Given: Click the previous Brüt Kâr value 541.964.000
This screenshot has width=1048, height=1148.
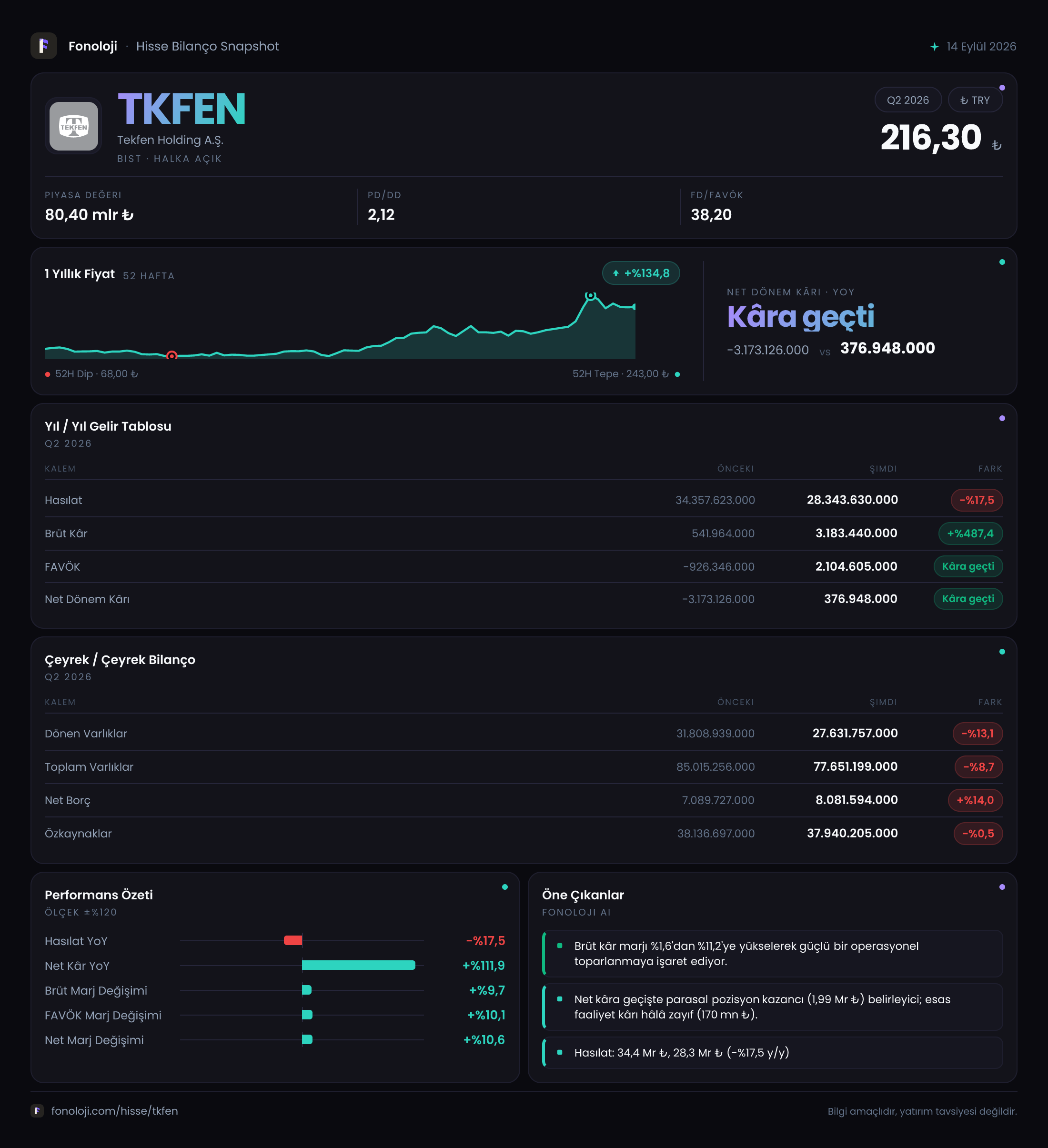Looking at the screenshot, I should (x=723, y=534).
